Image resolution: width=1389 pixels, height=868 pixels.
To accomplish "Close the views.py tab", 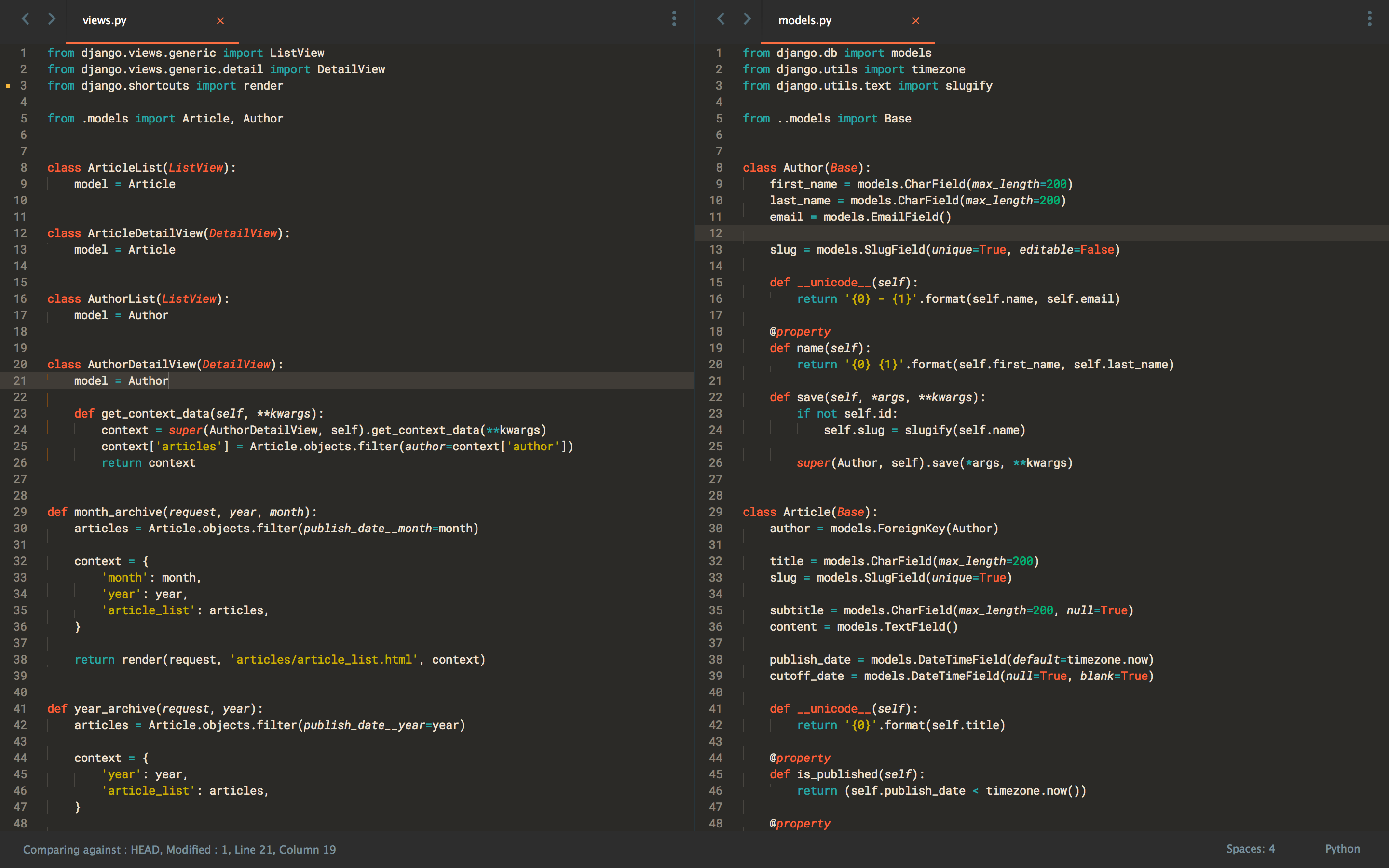I will [220, 21].
